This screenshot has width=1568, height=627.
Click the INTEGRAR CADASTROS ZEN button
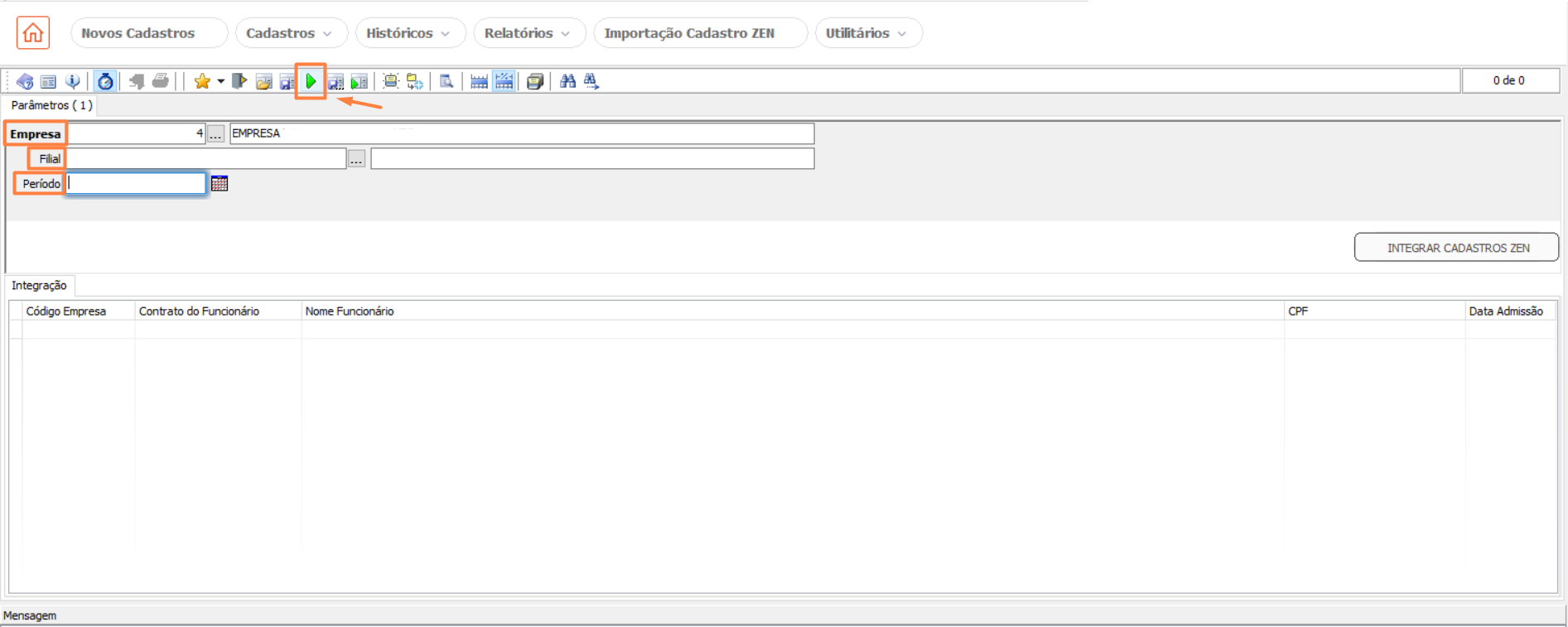[x=1457, y=248]
